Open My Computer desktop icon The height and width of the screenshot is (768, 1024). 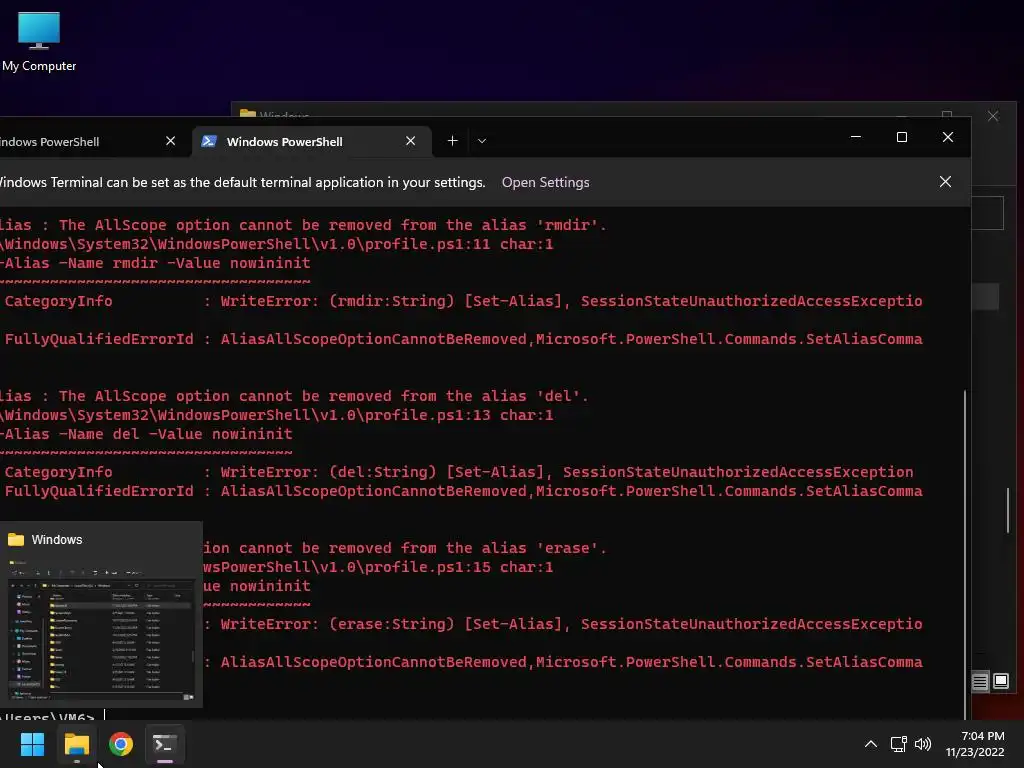coord(39,41)
